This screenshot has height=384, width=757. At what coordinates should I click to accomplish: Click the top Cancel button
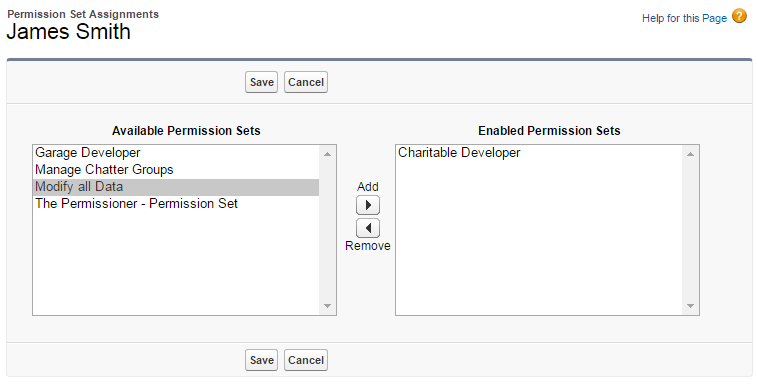(306, 82)
